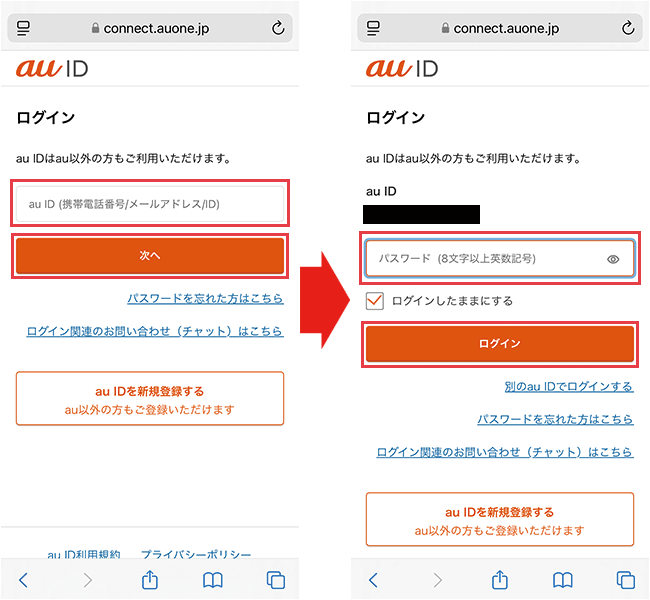Tap the reader view icon on right screen
Screen dimensions: 650x600
point(373,28)
